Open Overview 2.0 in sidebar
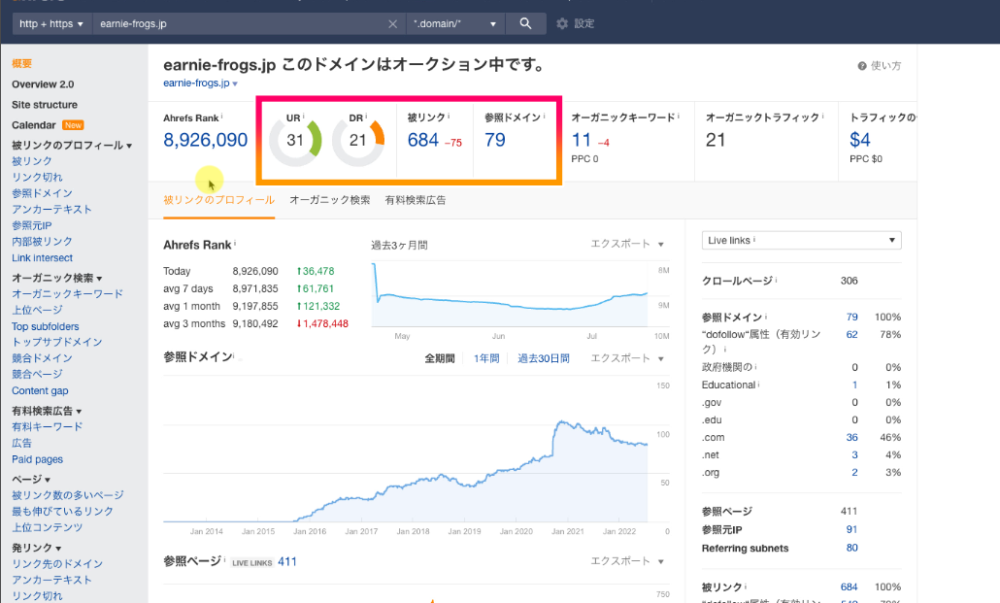Screen dimensions: 1000x603 [43, 84]
